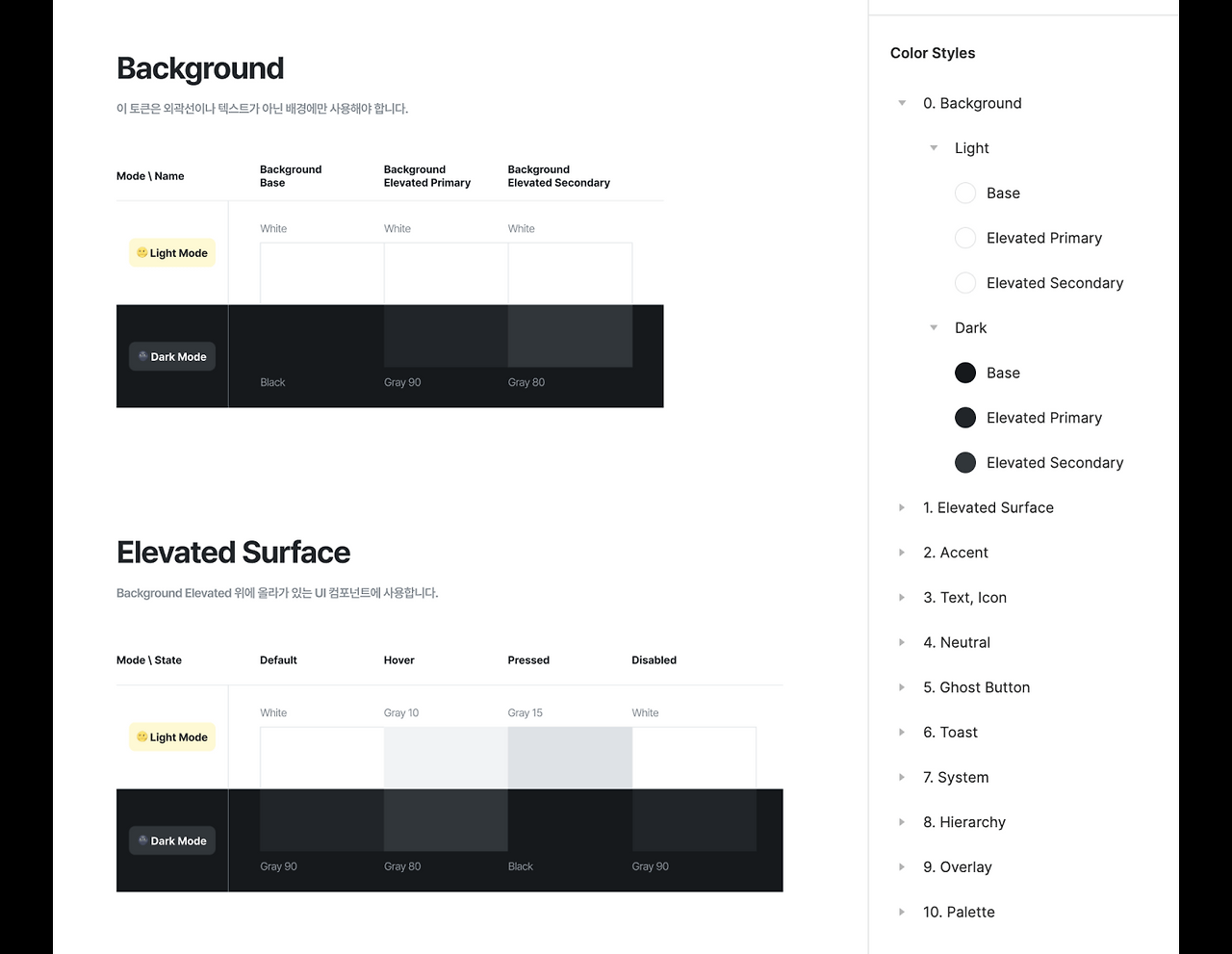Click the dark Hover swatch in Elevated Surface
The height and width of the screenshot is (954, 1232).
pos(446,820)
